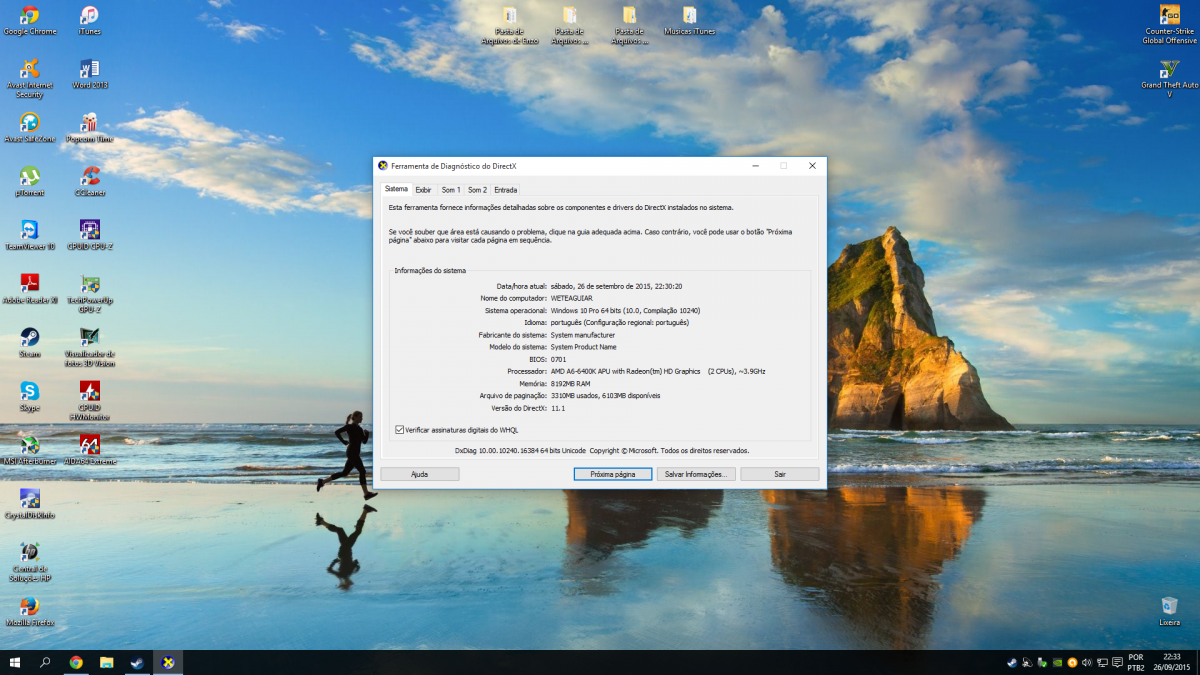This screenshot has height=675, width=1200.
Task: Open the 3D Vision photo viewer icon
Action: coord(89,347)
